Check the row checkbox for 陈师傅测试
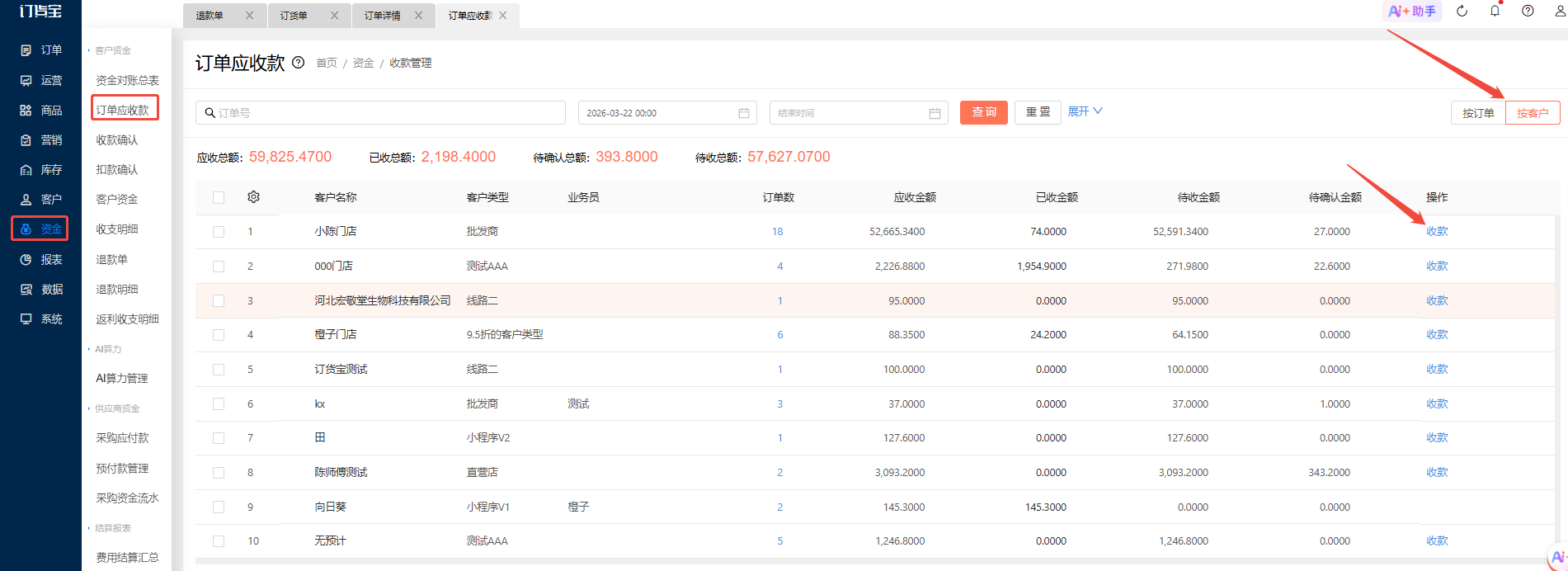 point(219,473)
